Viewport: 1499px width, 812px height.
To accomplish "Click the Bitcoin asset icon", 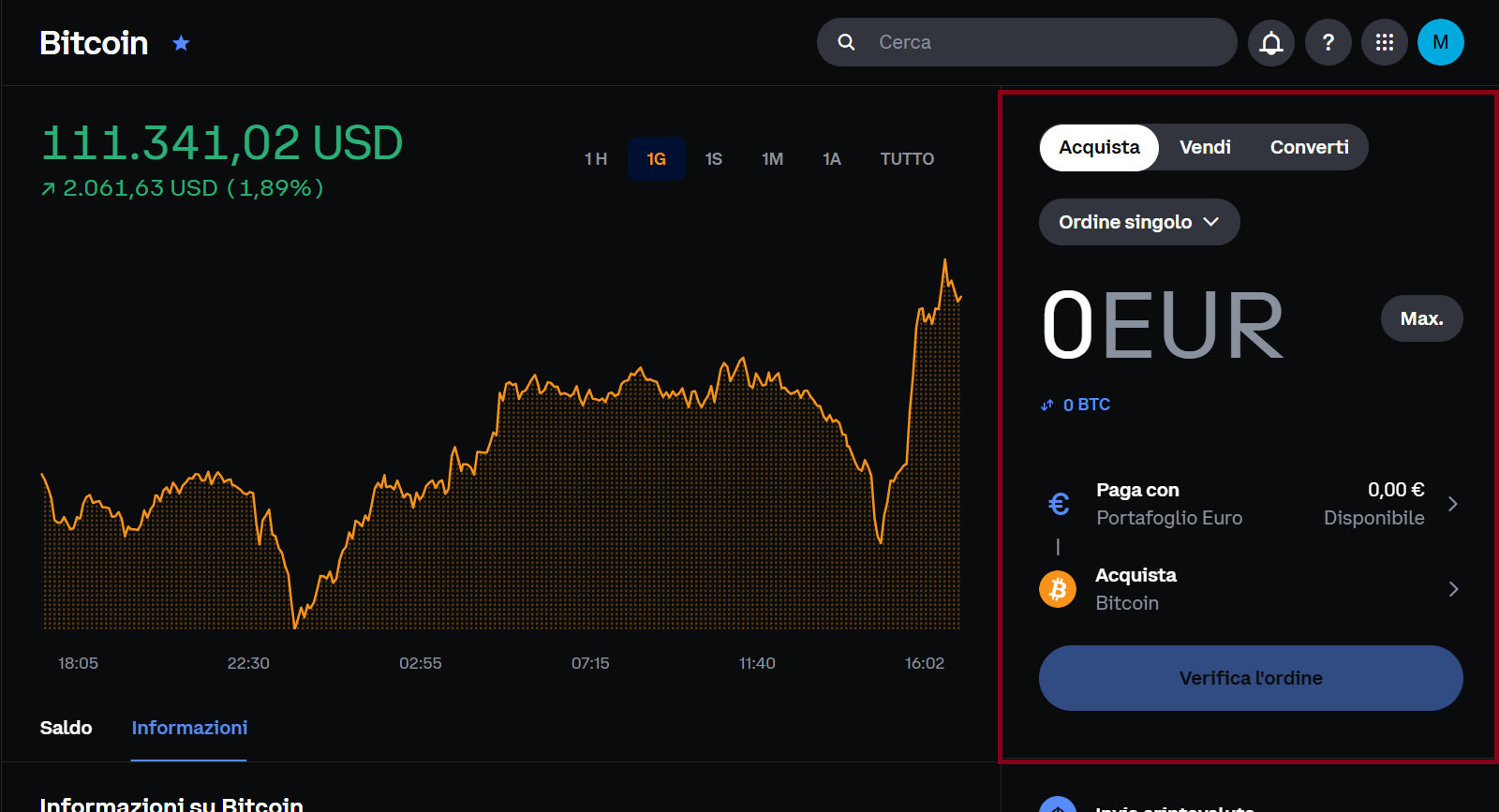I will [1058, 589].
